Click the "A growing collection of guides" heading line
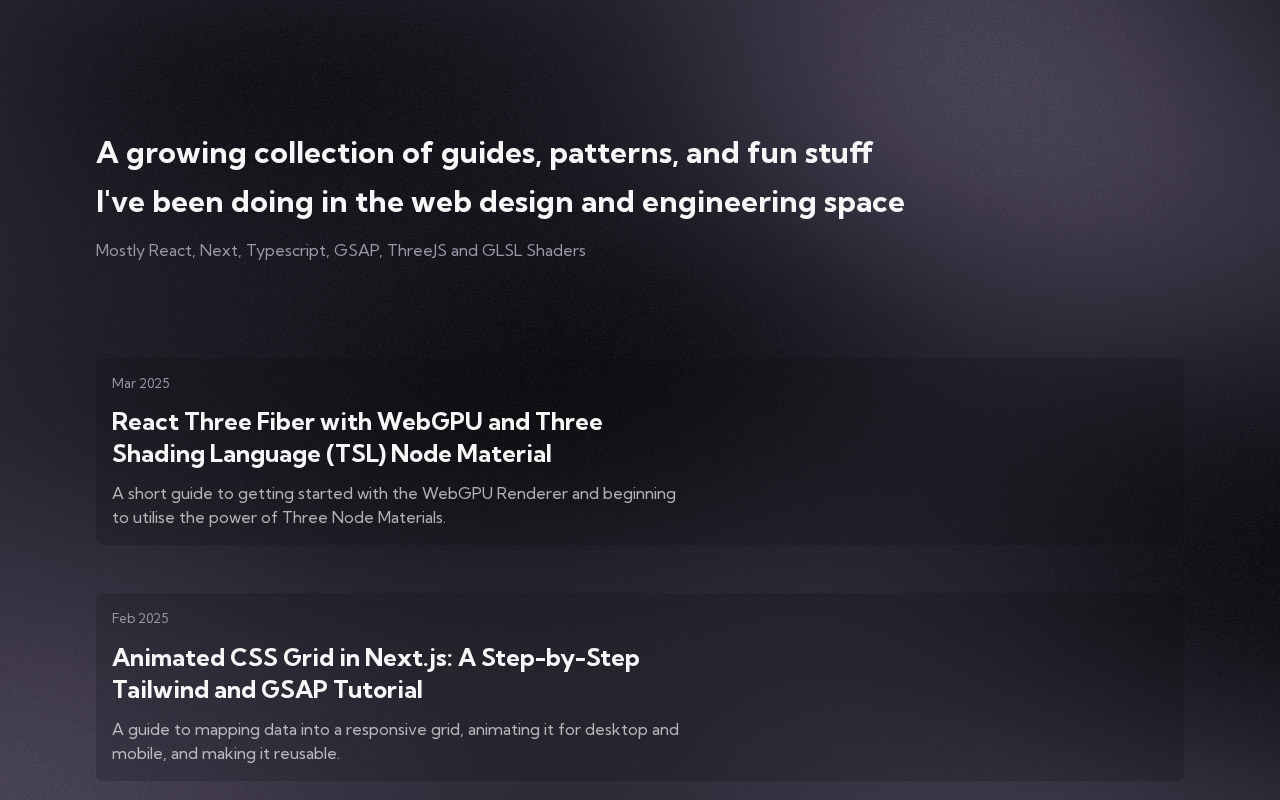1280x800 pixels. click(484, 154)
